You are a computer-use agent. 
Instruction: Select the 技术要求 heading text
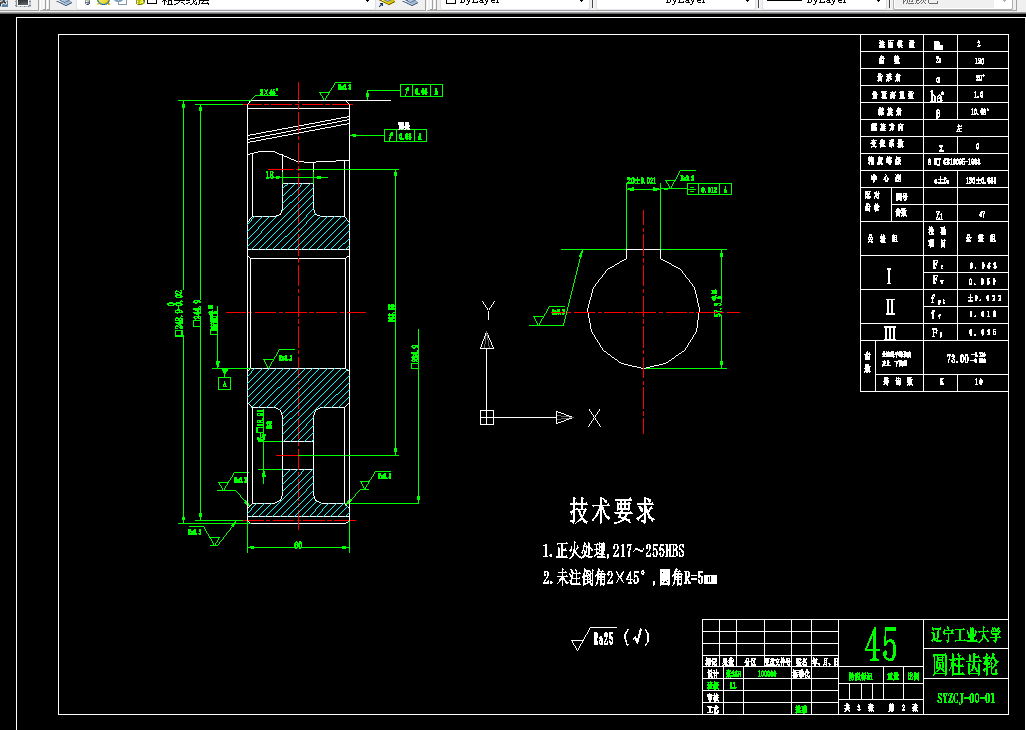pyautogui.click(x=612, y=510)
